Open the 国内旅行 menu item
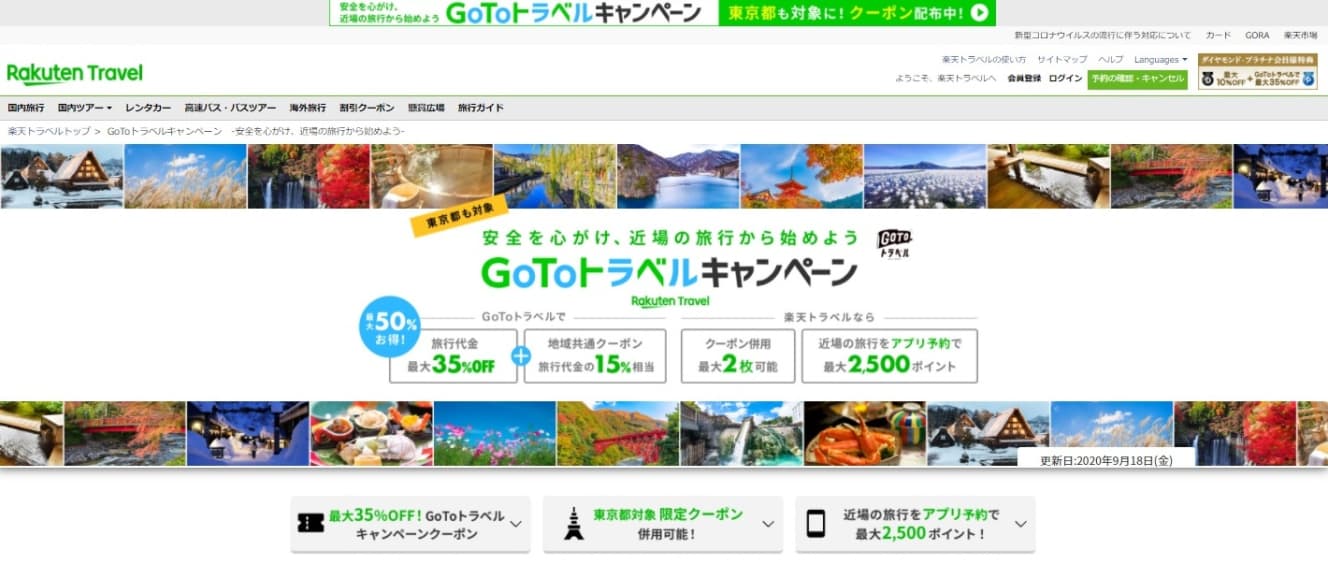This screenshot has width=1328, height=579. (26, 107)
